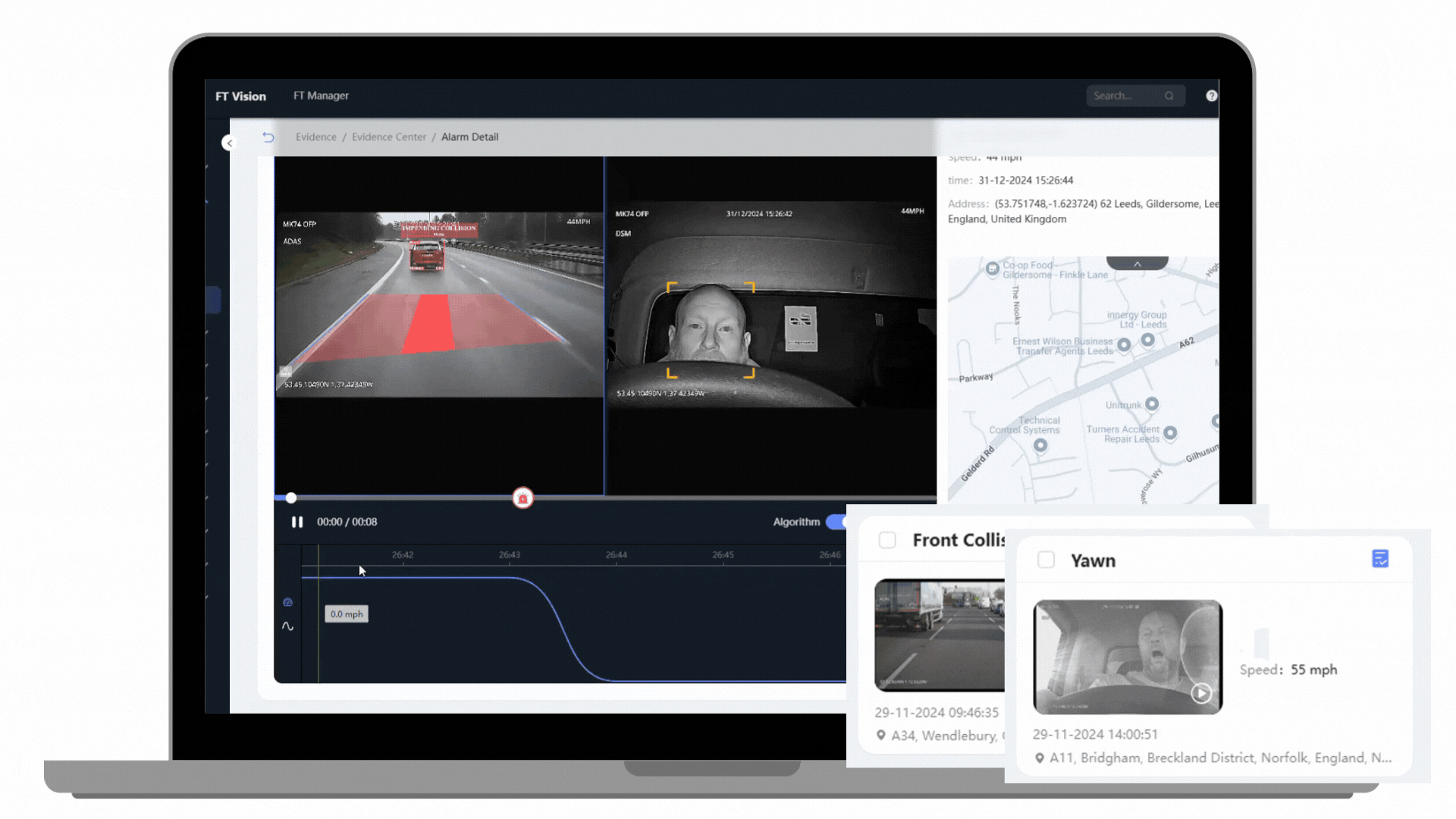This screenshot has width=1456, height=819.
Task: Click the video progress slider handle
Action: tap(291, 498)
